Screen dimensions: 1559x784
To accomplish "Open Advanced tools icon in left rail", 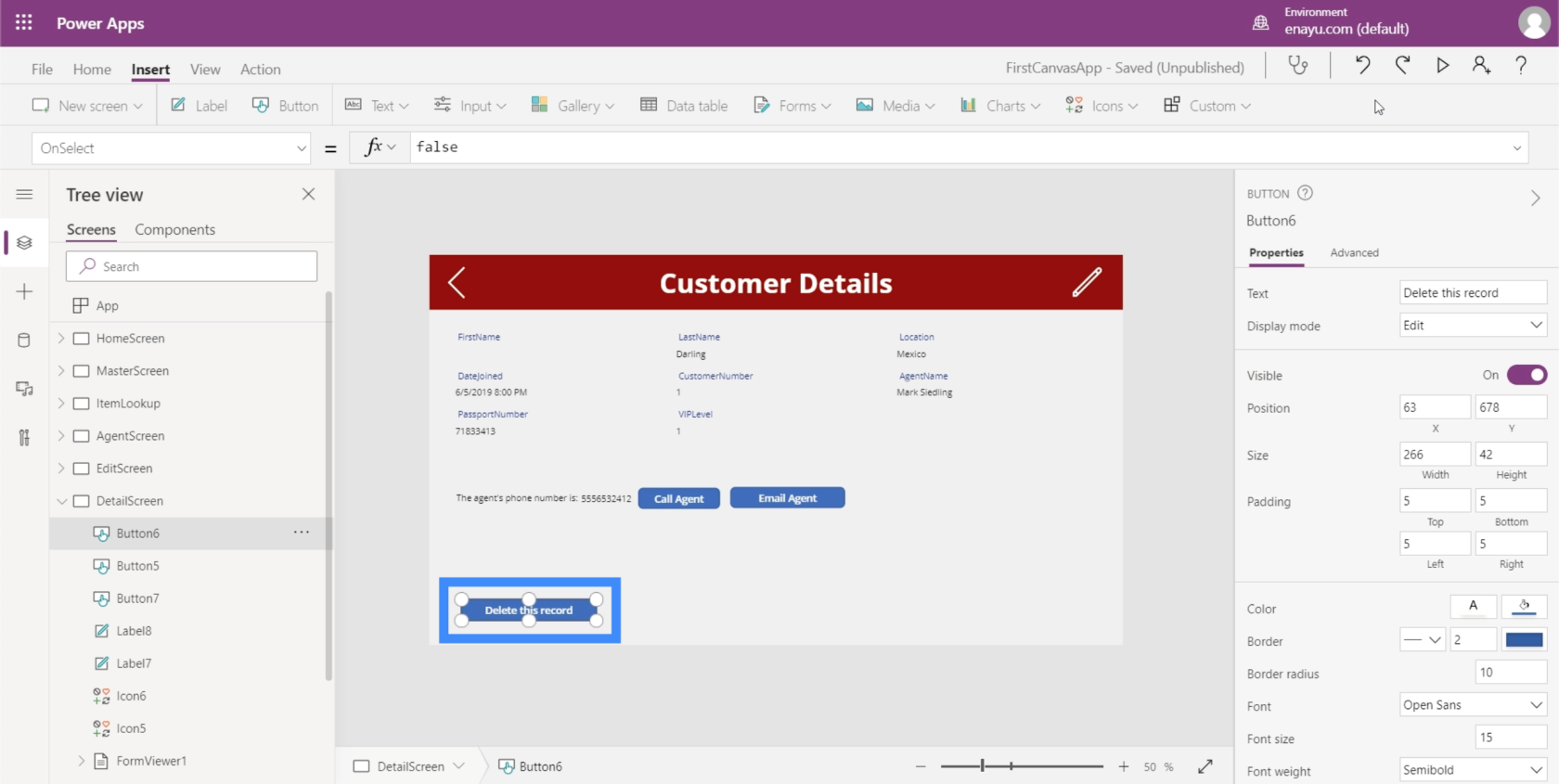I will tap(24, 437).
